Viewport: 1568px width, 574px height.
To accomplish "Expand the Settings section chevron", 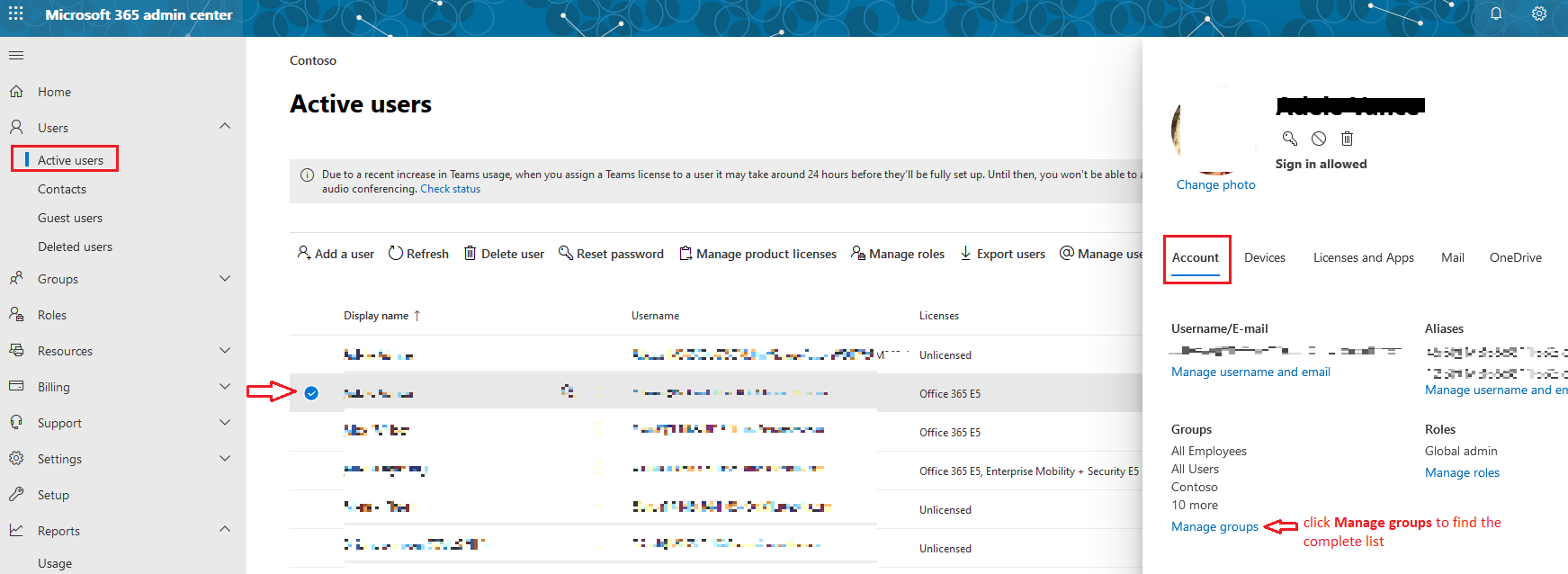I will pos(225,458).
